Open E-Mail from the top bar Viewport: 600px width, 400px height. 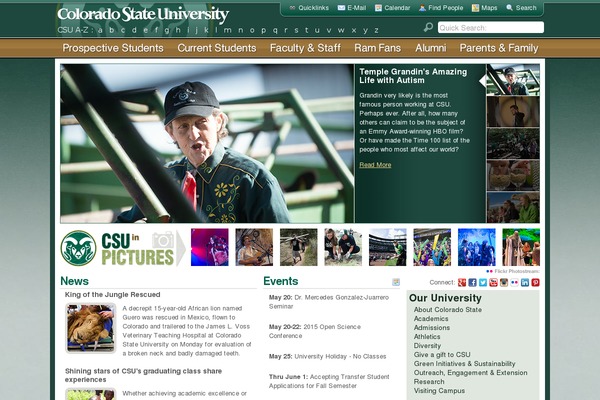(x=352, y=8)
